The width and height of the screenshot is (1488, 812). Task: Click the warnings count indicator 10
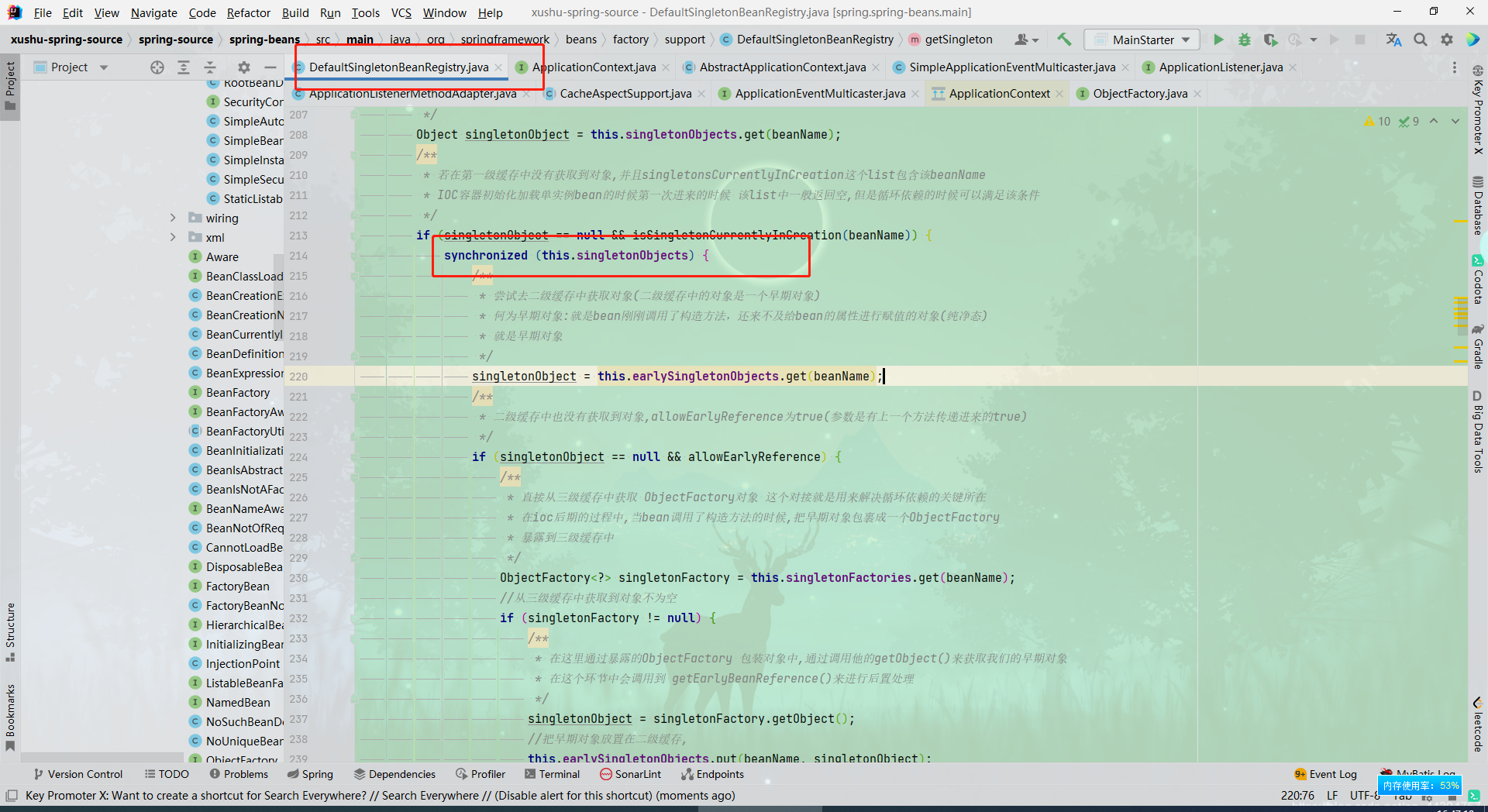tap(1377, 121)
